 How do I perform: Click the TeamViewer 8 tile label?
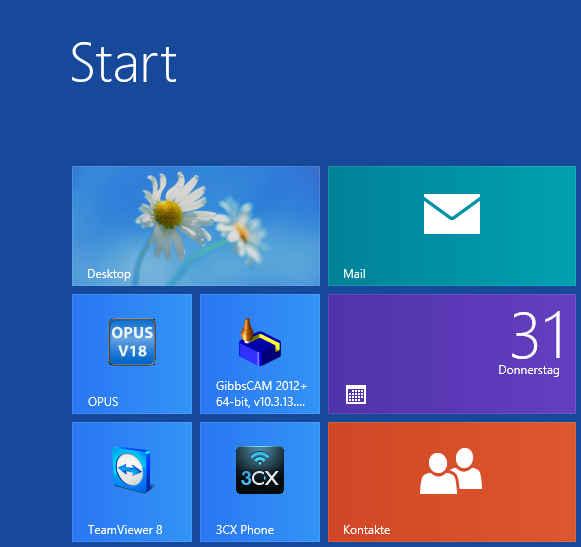[x=125, y=530]
